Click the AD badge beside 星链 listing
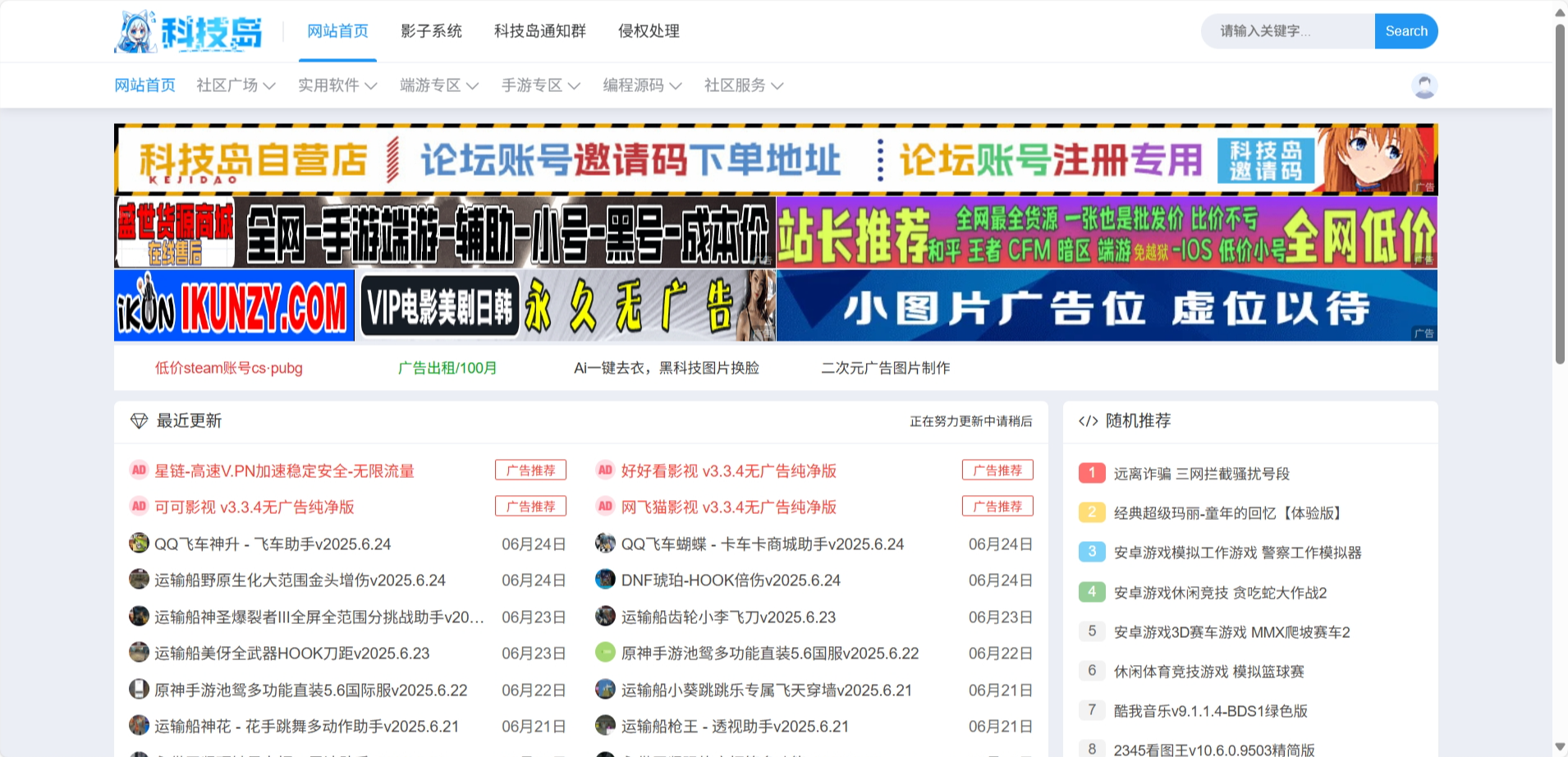The width and height of the screenshot is (1568, 757). pos(139,470)
